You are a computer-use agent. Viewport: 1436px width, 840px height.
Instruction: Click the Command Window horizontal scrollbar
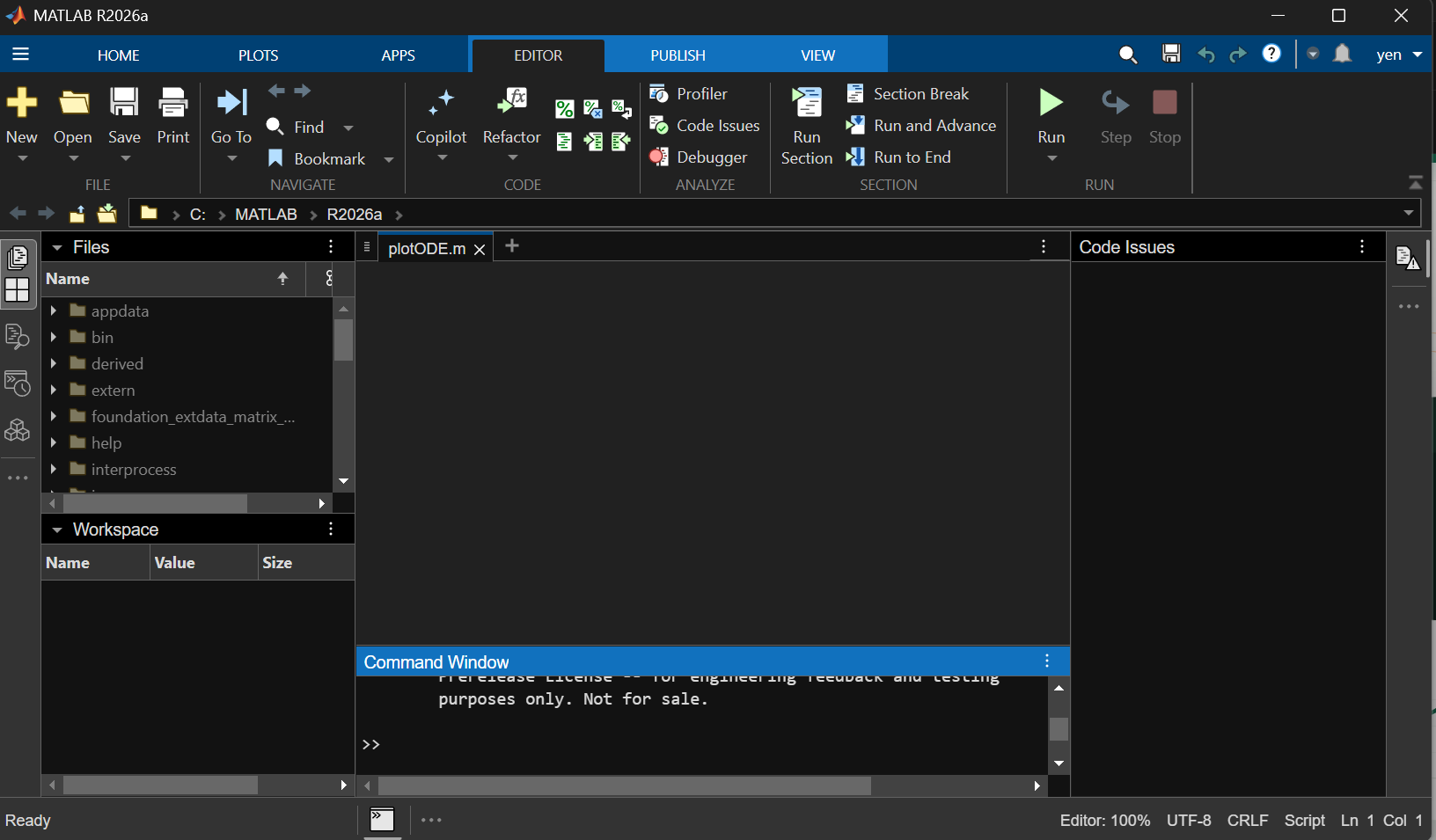click(x=625, y=785)
